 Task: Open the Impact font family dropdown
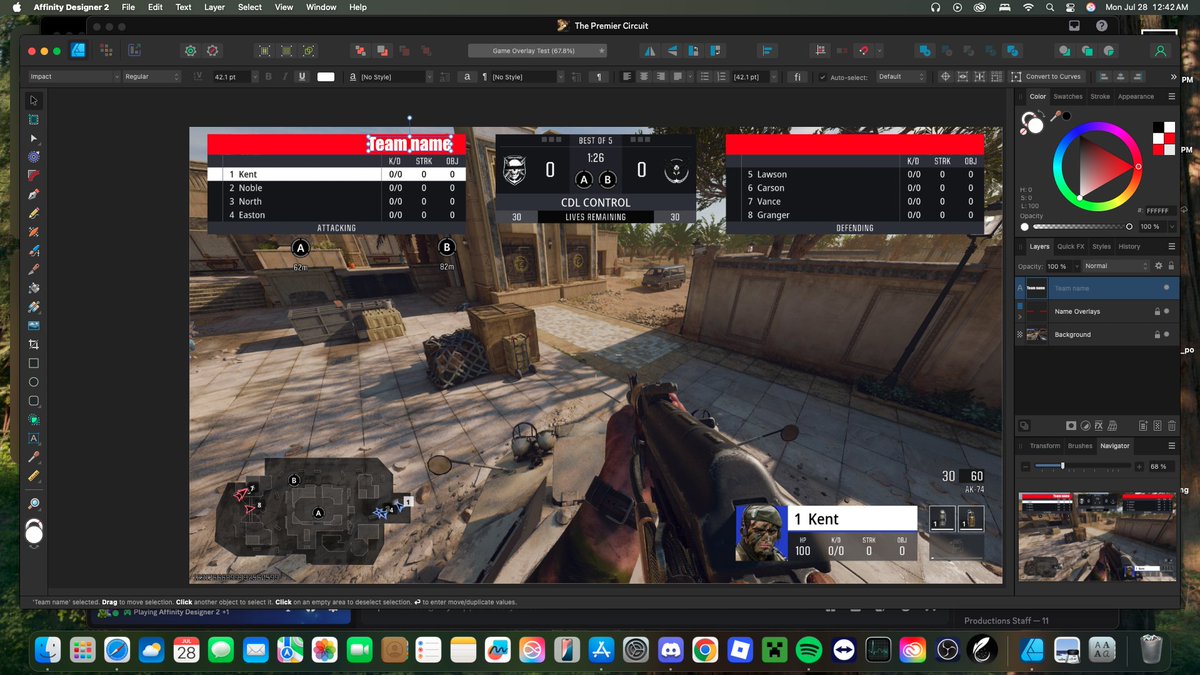point(74,76)
